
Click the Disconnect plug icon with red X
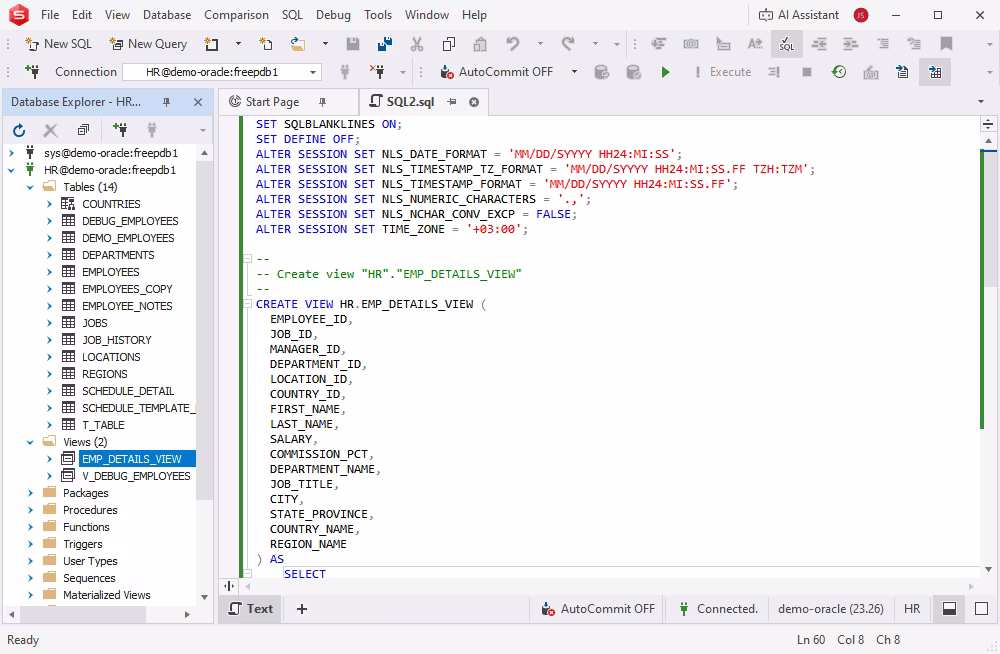click(x=377, y=72)
